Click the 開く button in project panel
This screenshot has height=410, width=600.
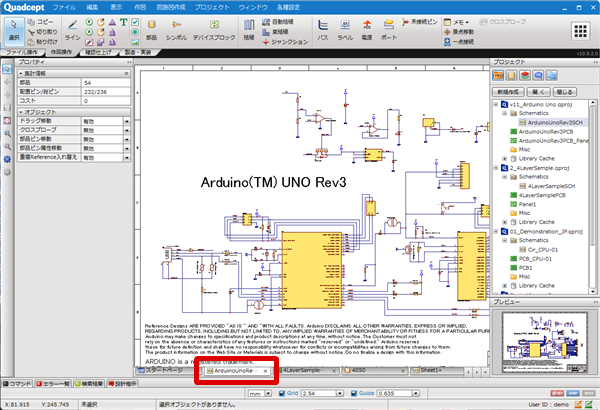[538, 92]
